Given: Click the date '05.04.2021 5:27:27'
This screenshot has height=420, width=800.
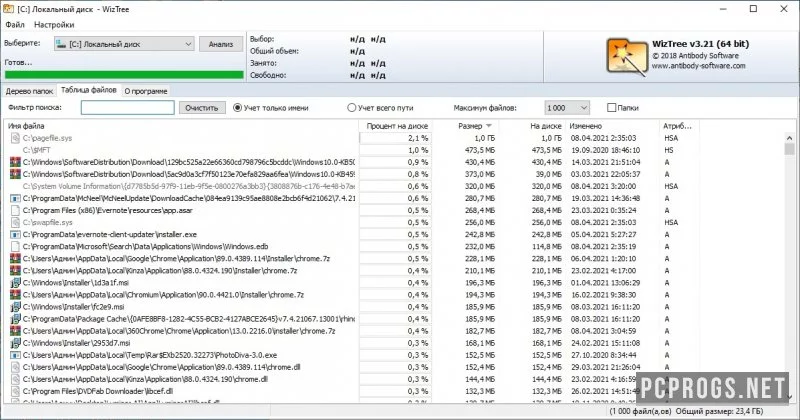Looking at the screenshot, I should pos(603,235).
